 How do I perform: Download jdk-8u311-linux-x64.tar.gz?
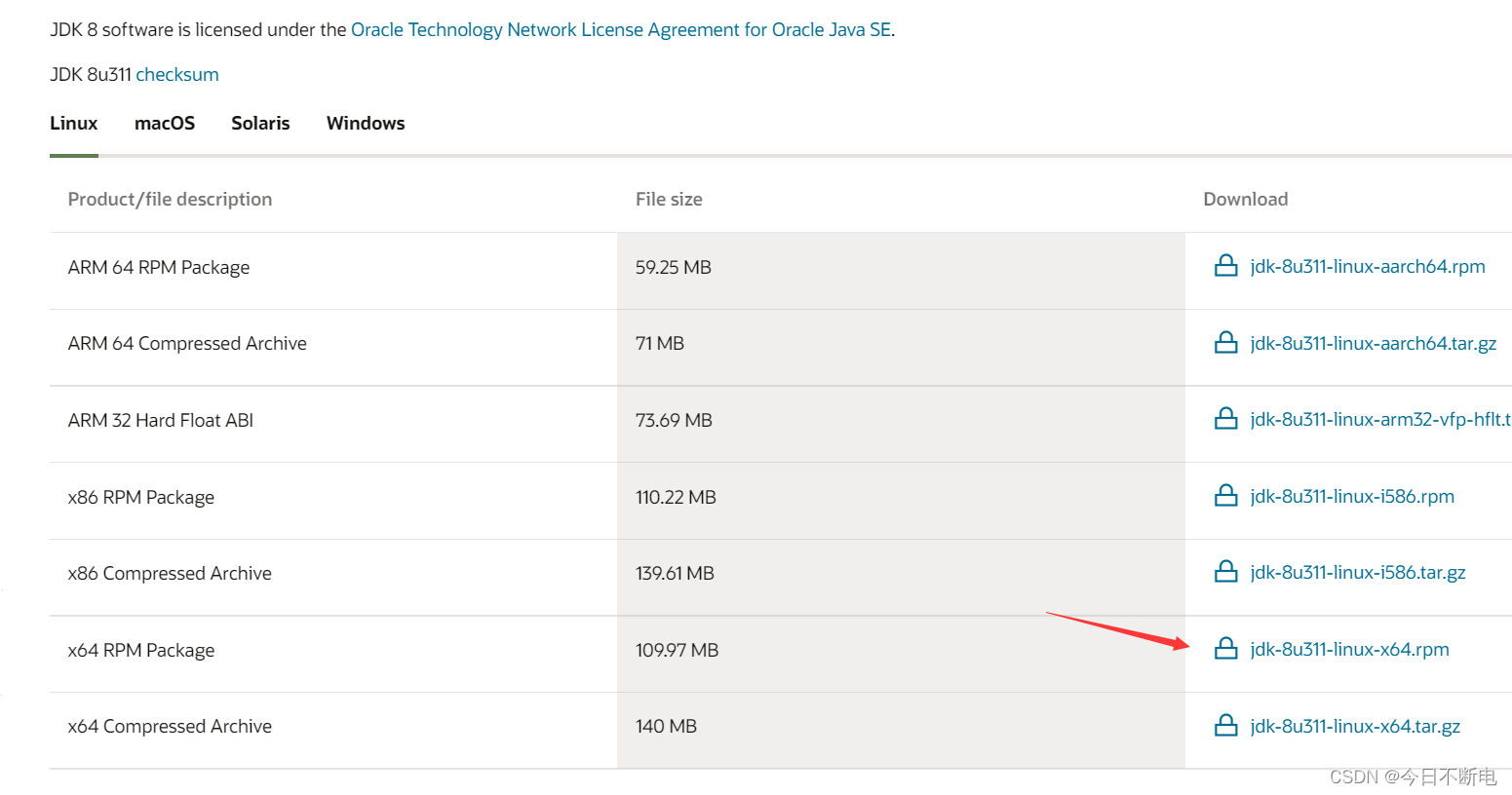tap(1355, 726)
